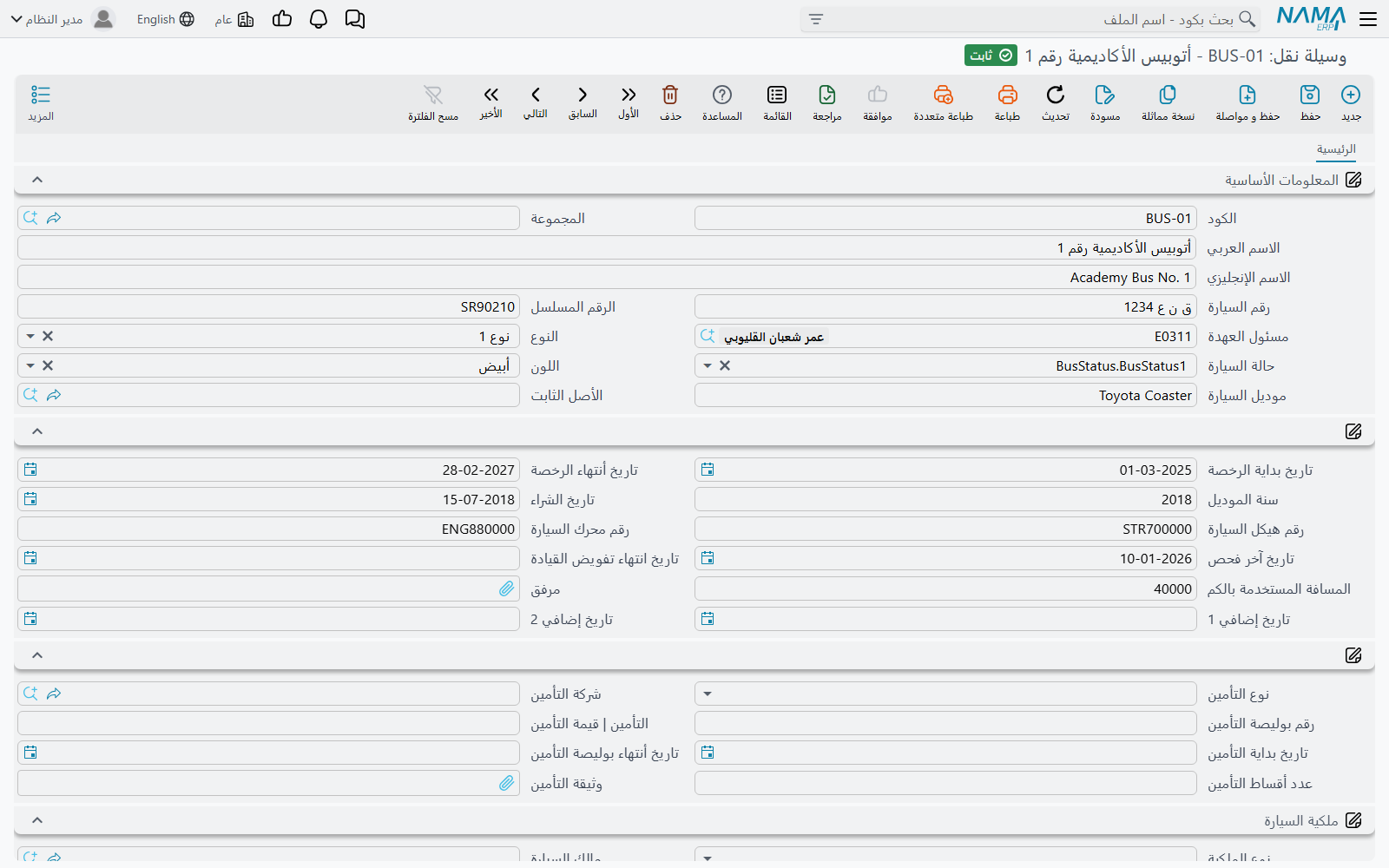Collapse the المعلومات الأساسية section
This screenshot has height=868, width=1389.
point(37,180)
